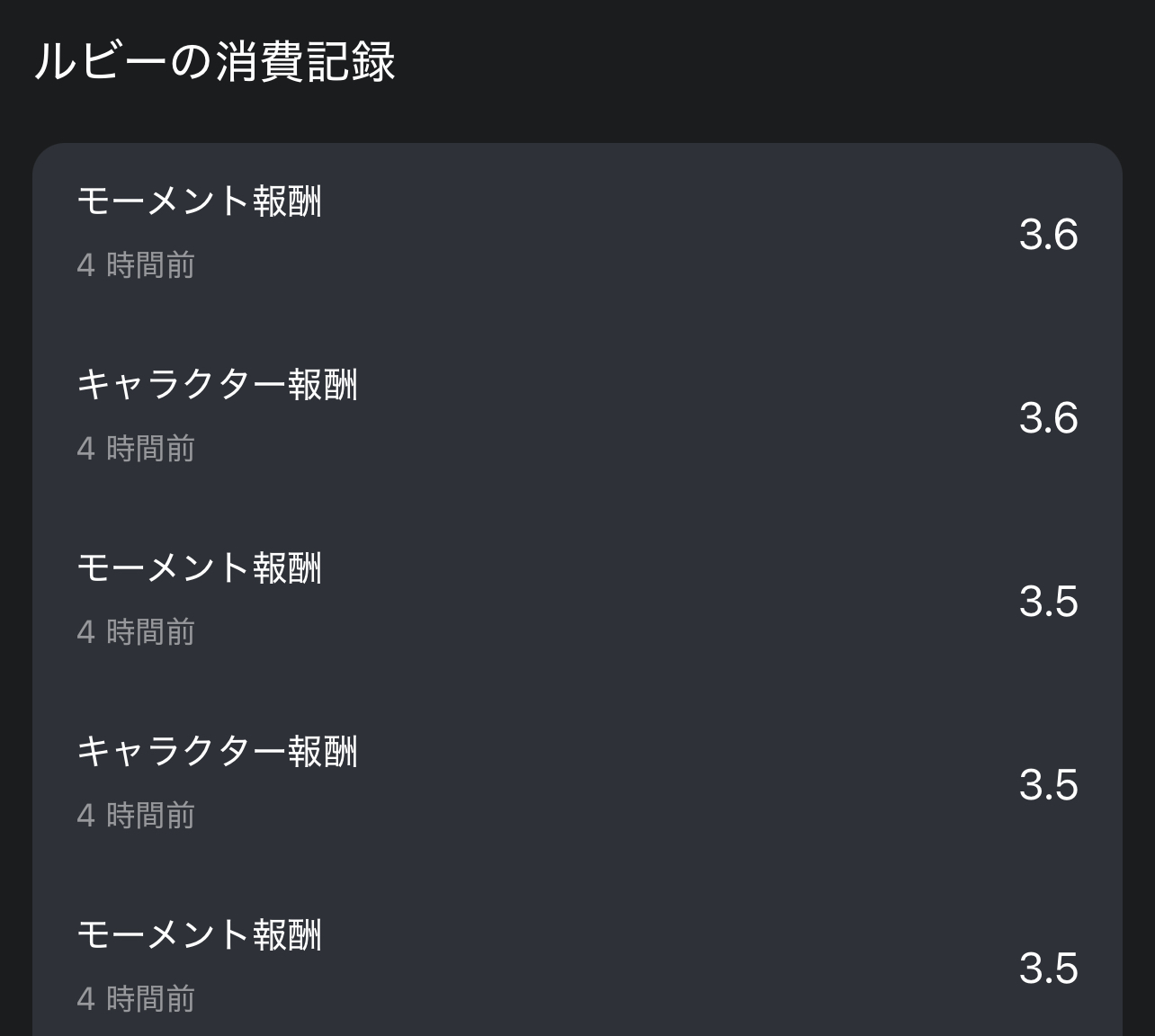Click the 3.5 value of the bottom モーメント報酬
Screen dimensions: 1155x1036
click(x=1048, y=969)
